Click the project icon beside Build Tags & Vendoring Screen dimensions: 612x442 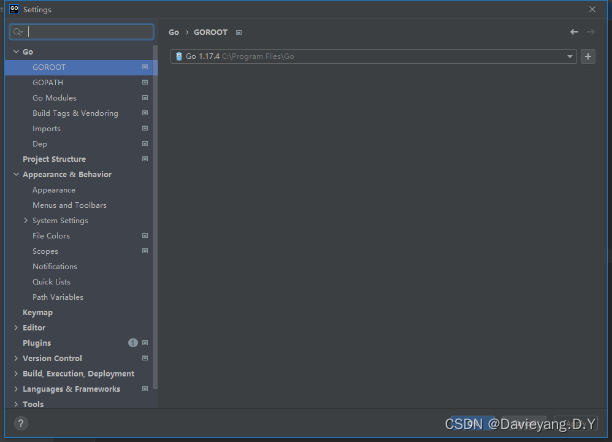(145, 113)
